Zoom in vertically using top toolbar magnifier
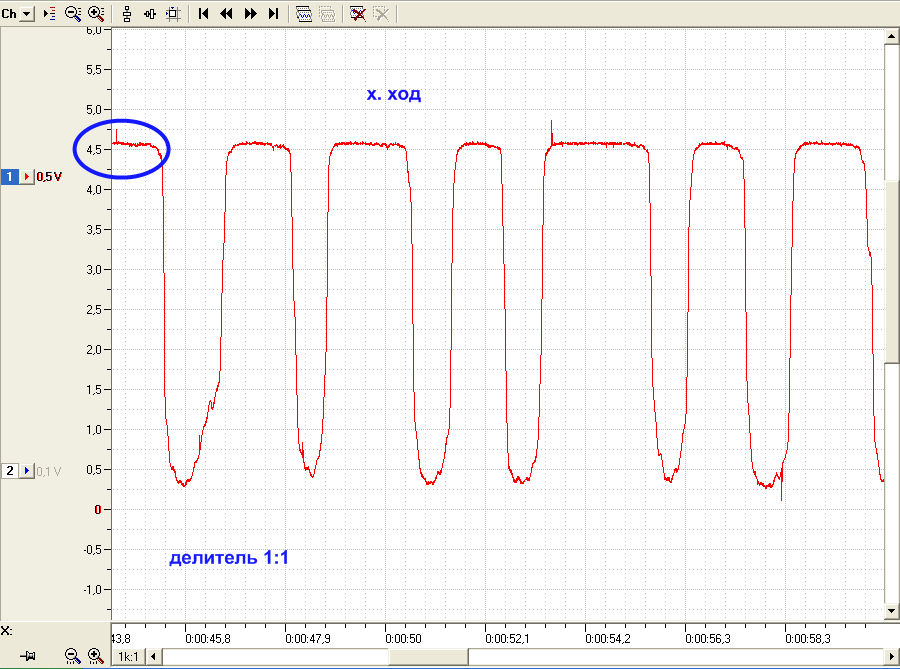This screenshot has width=900, height=669. coord(96,14)
